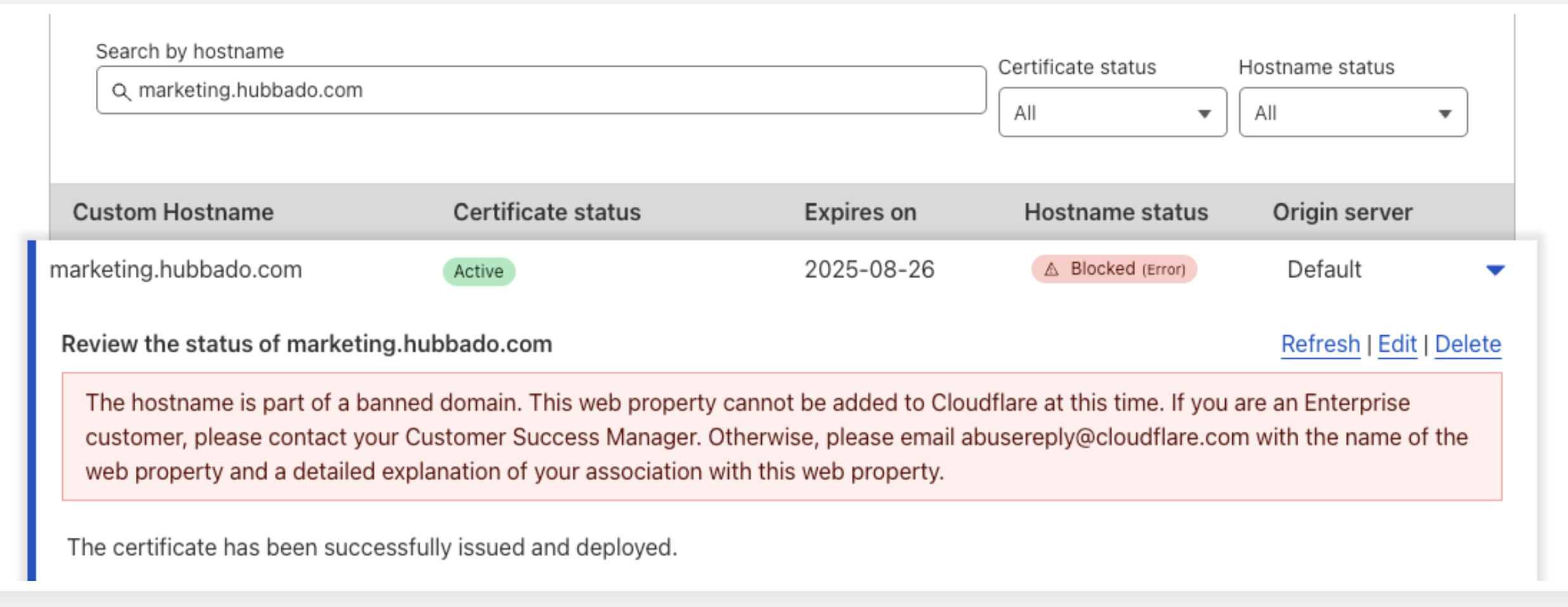Click the green Active status badge

point(479,271)
